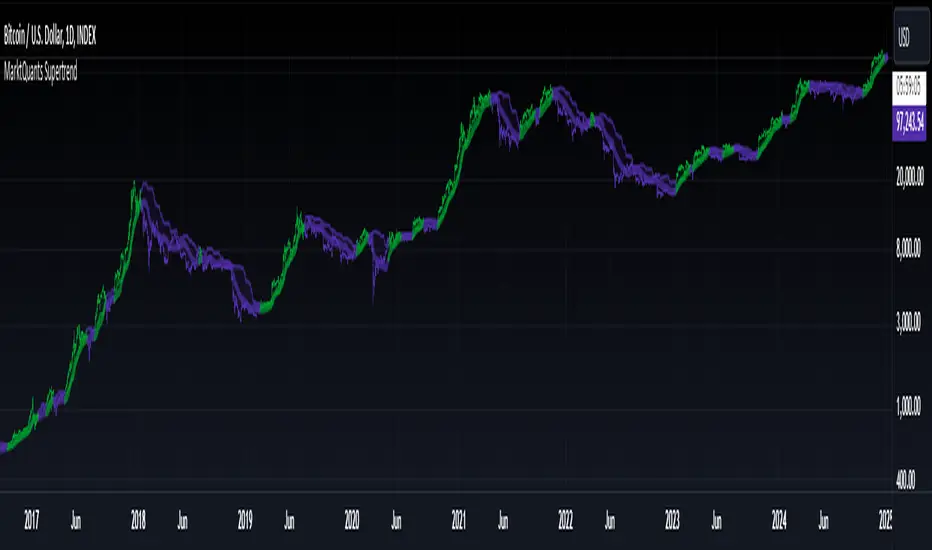Screen dimensions: 932x550
Task: Open the USD currency selector
Action: 911,37
